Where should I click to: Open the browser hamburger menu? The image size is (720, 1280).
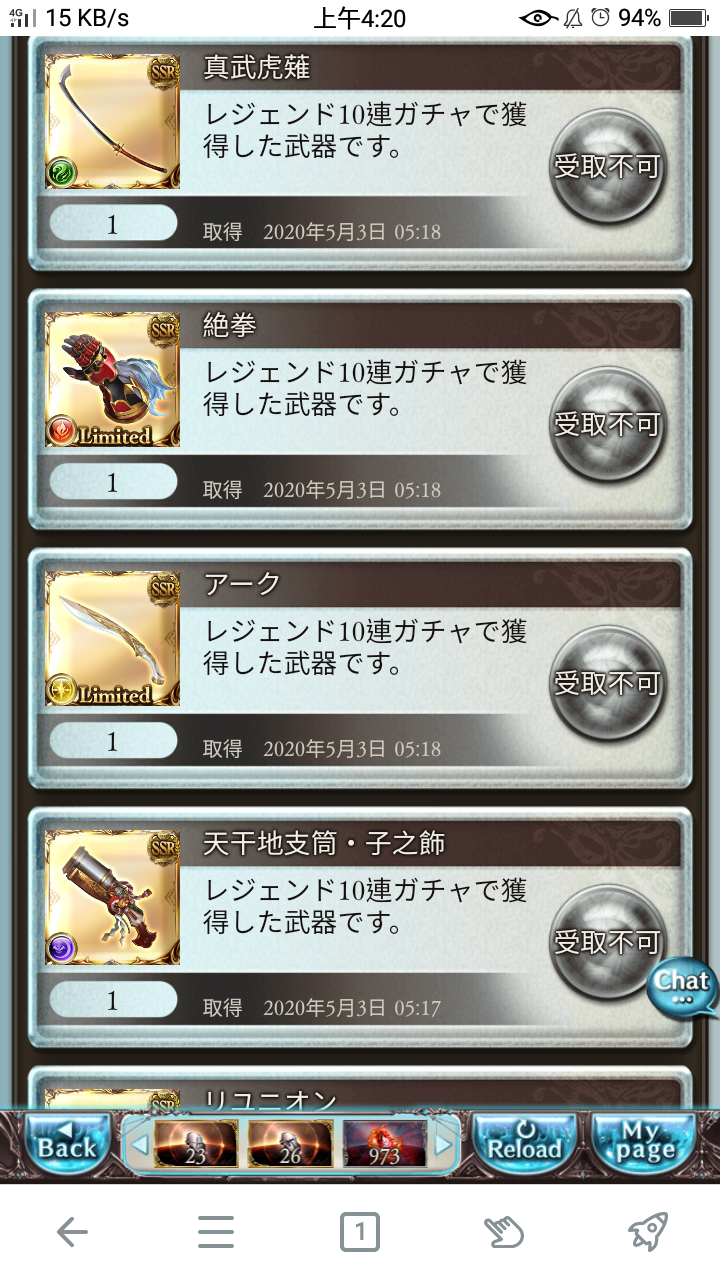pos(216,1232)
